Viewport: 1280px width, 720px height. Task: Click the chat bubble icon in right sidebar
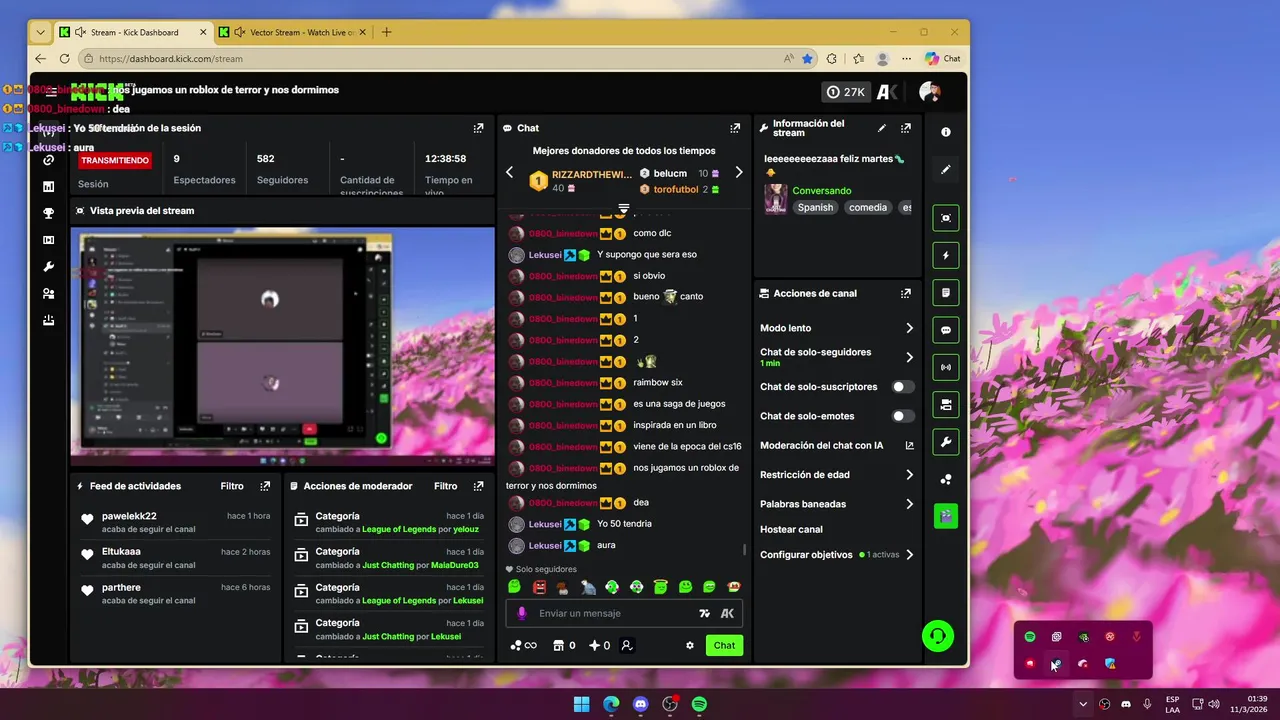tap(946, 330)
